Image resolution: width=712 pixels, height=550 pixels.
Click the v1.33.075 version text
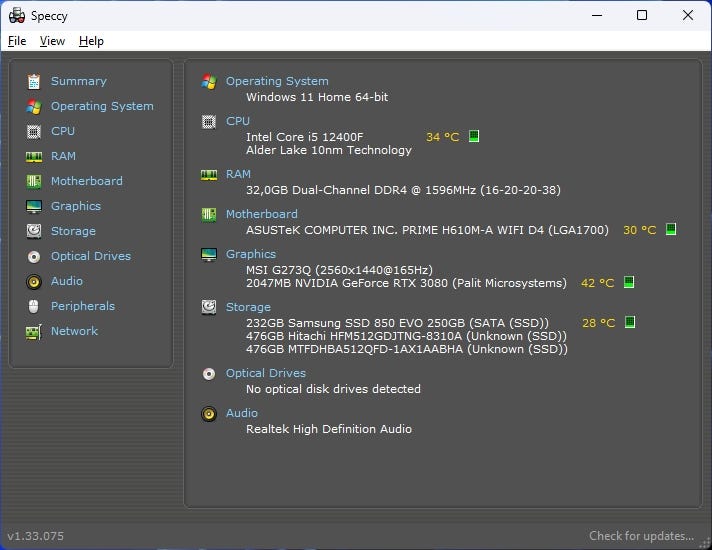coord(35,536)
